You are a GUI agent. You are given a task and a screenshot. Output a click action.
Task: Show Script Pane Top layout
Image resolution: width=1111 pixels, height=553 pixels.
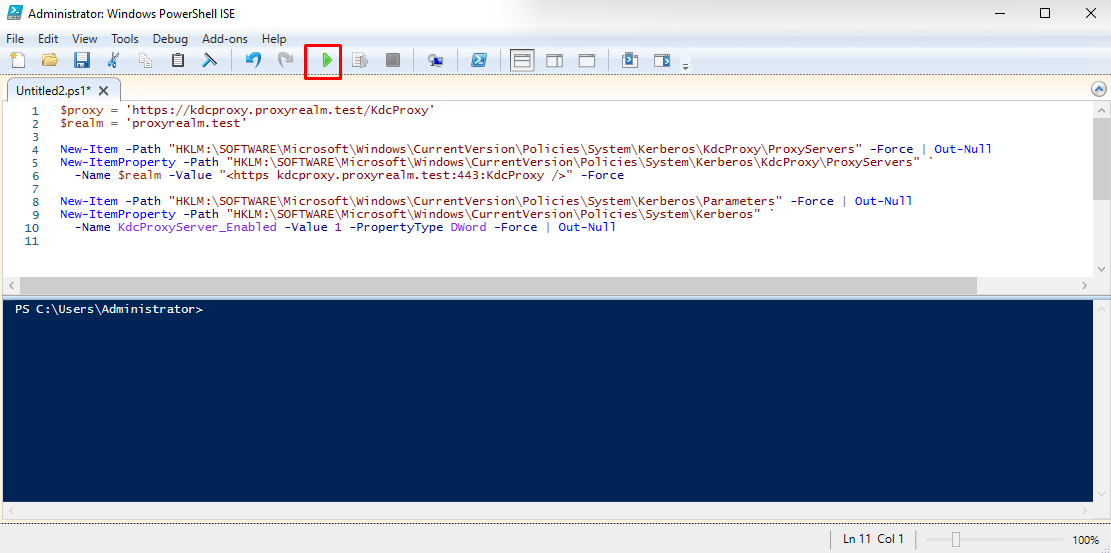click(x=522, y=61)
